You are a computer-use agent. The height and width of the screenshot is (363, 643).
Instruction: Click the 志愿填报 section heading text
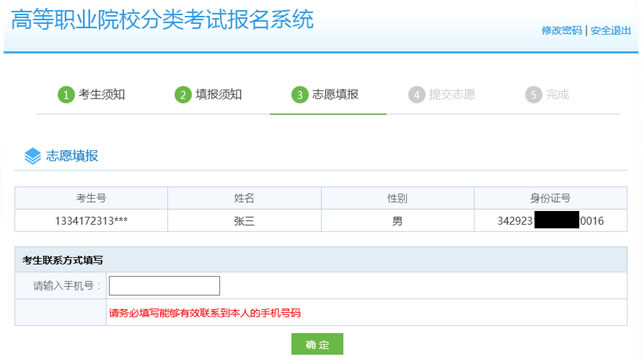72,156
